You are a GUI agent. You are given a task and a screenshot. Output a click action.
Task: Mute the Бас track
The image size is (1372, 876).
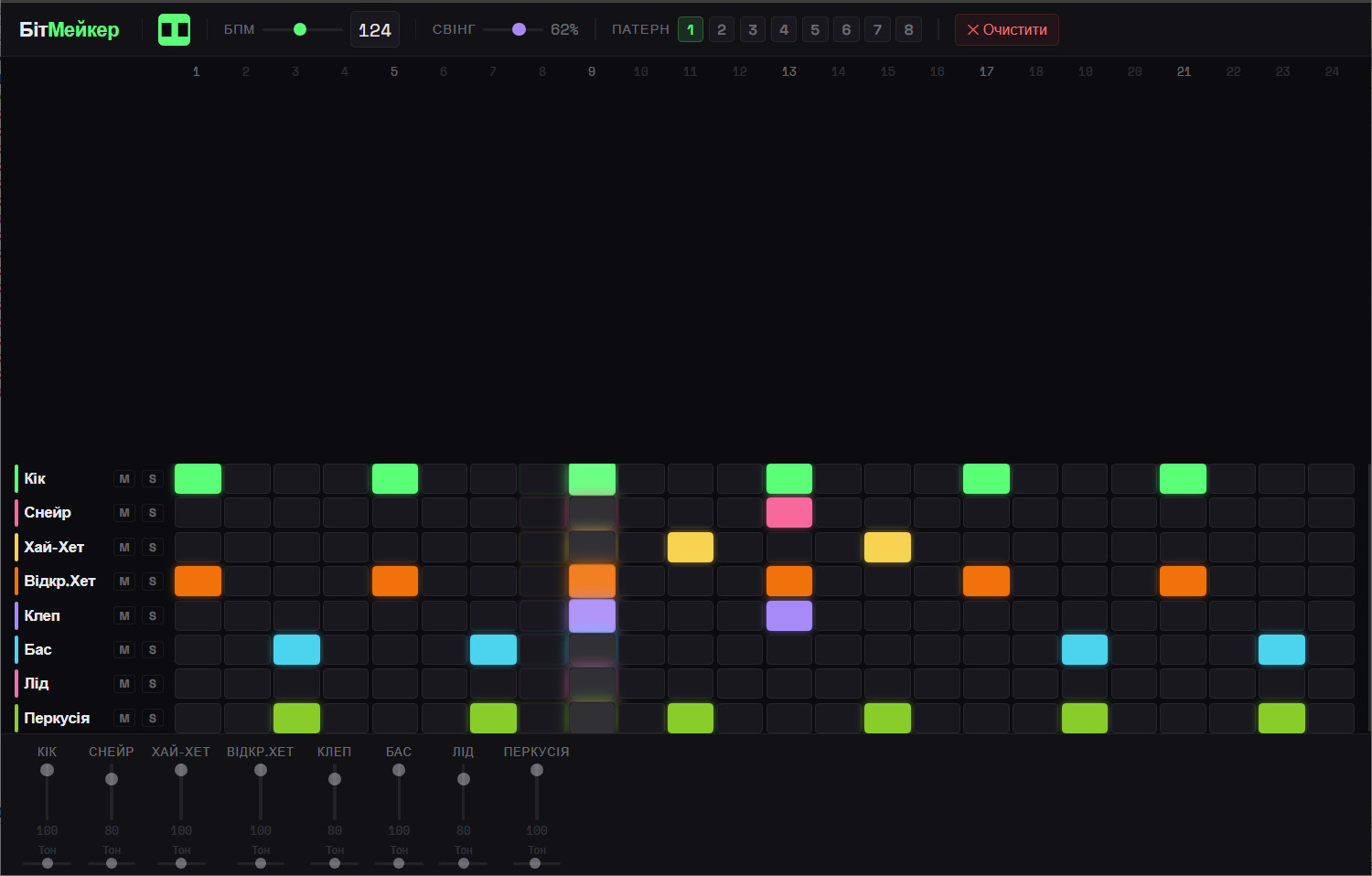[124, 649]
